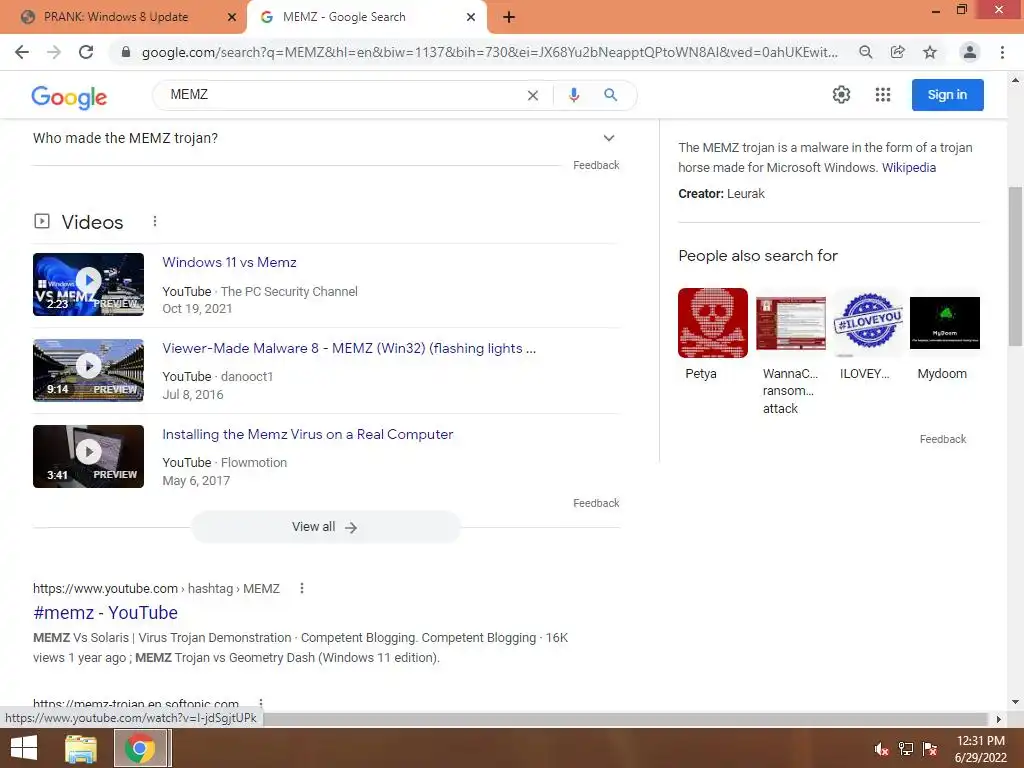1024x768 pixels.
Task: Open Action Center flag icon
Action: click(930, 749)
